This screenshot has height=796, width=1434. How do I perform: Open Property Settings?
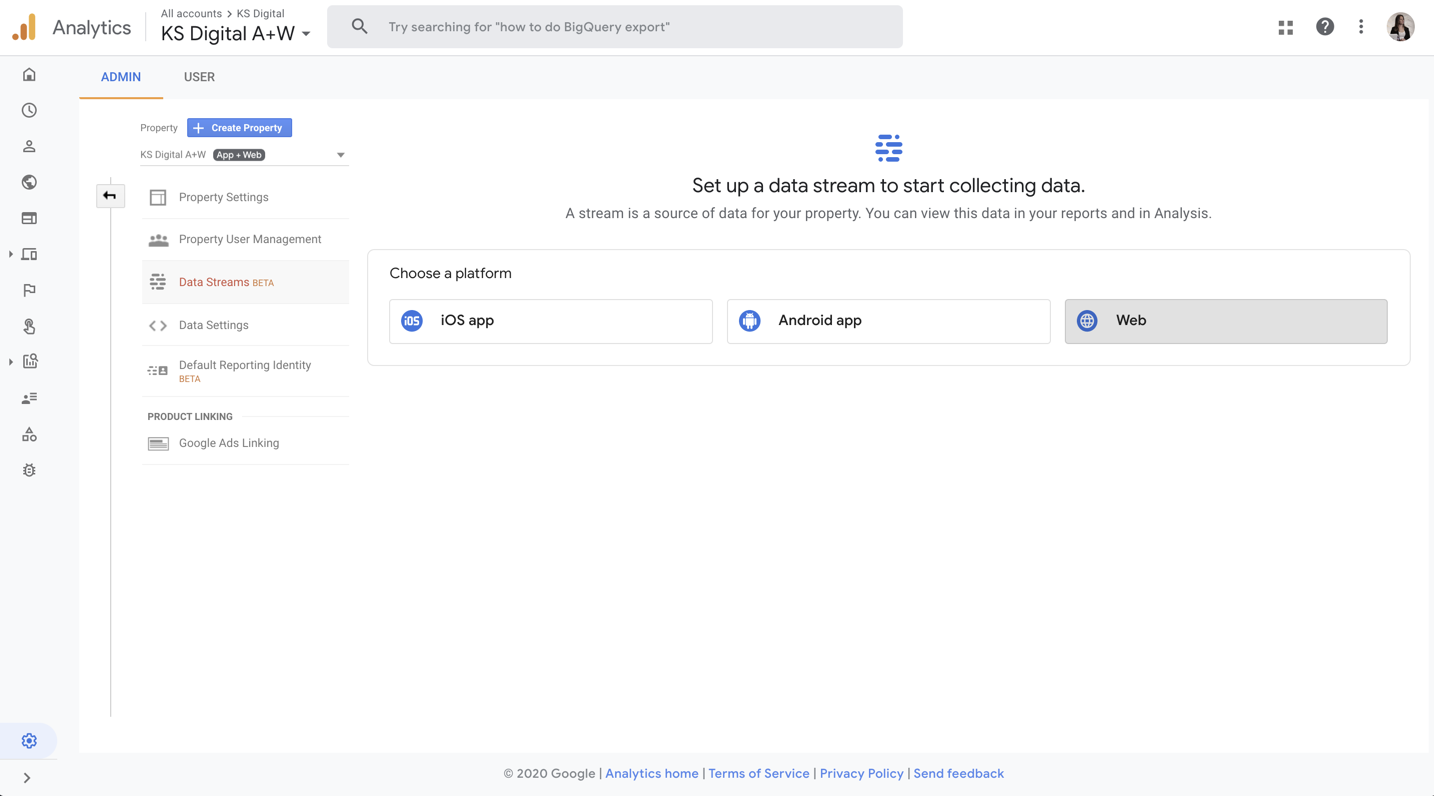[246, 197]
